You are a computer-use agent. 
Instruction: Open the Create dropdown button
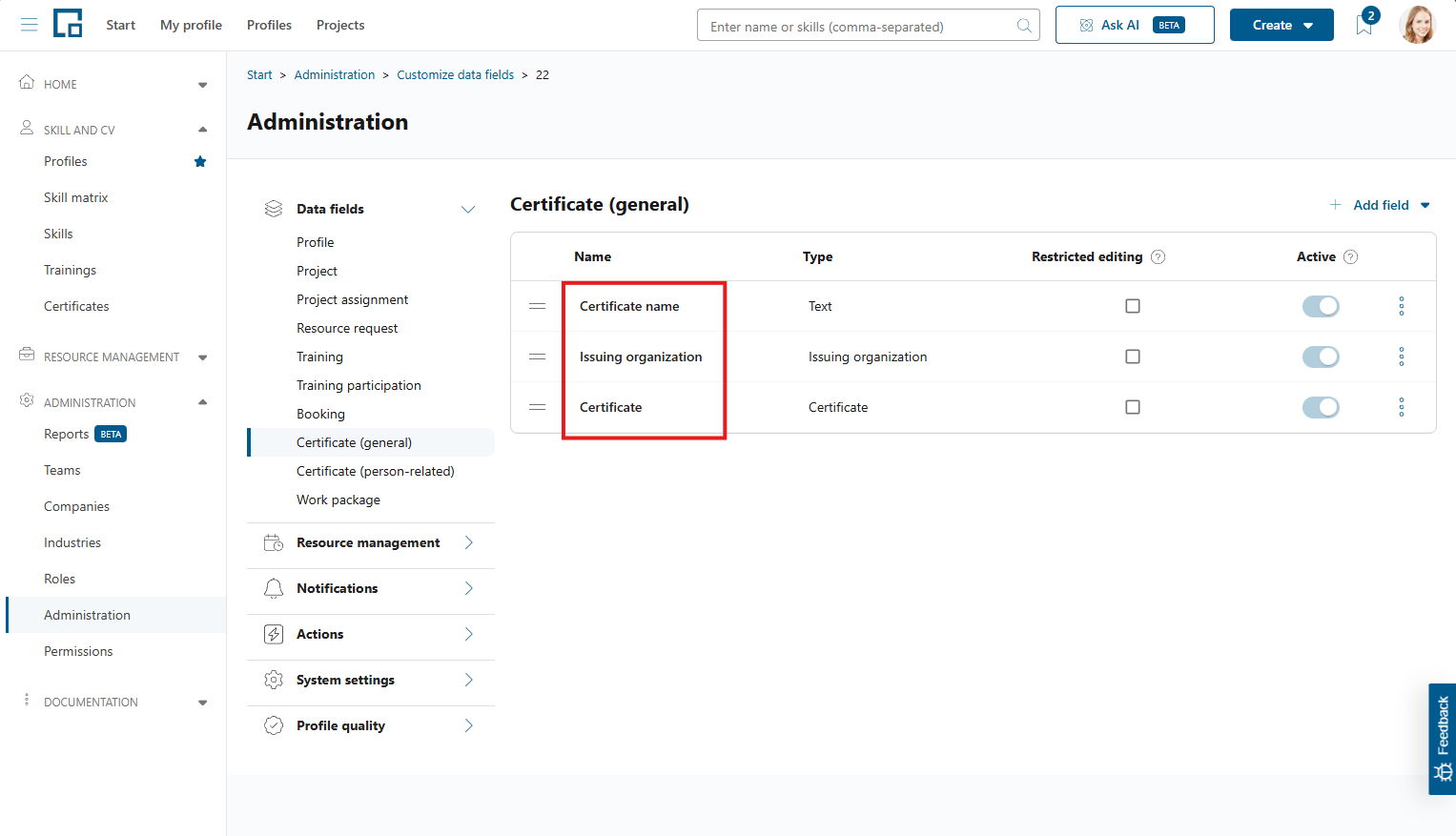click(x=1282, y=25)
